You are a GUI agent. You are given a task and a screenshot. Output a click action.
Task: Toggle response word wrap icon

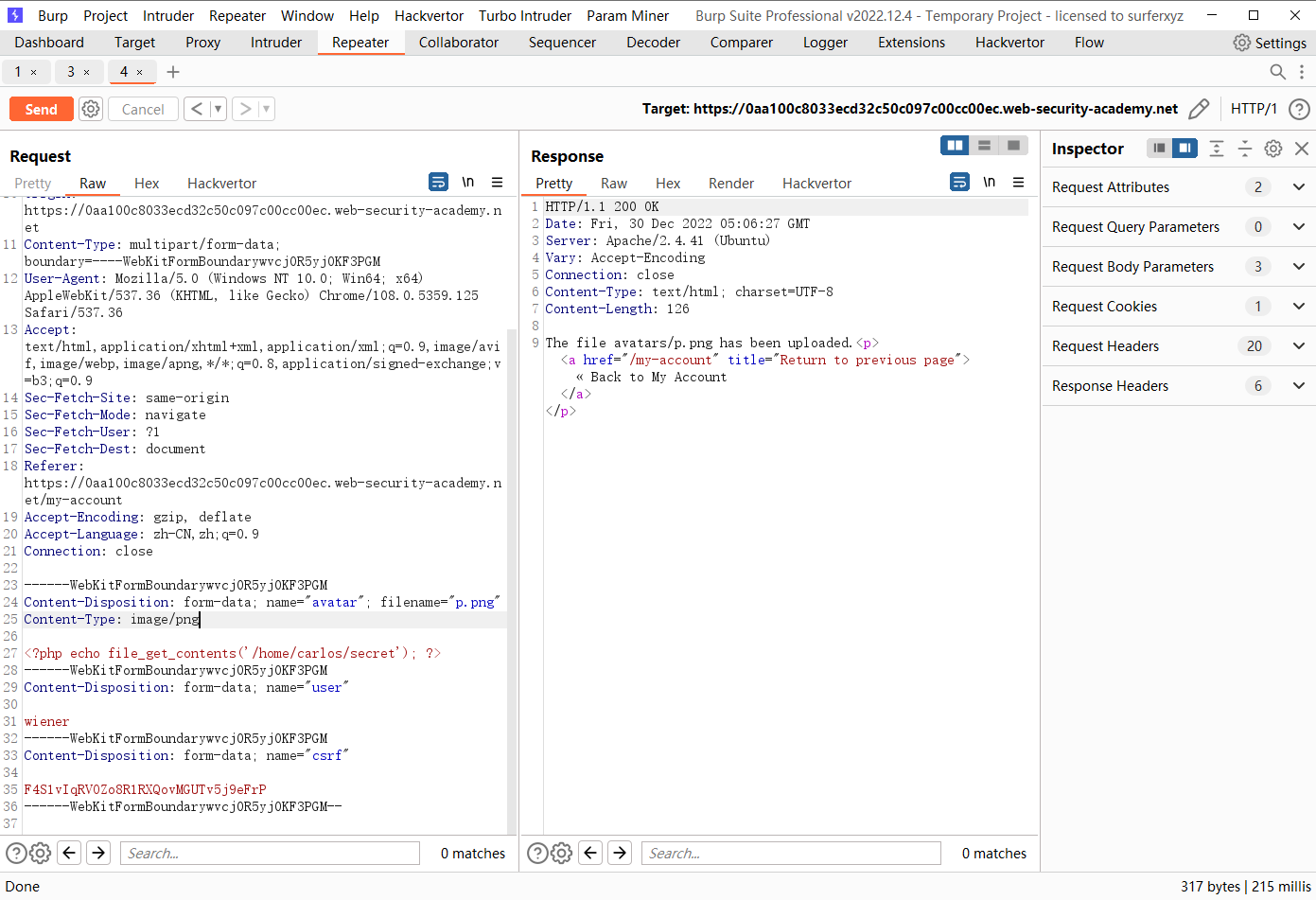click(x=959, y=182)
